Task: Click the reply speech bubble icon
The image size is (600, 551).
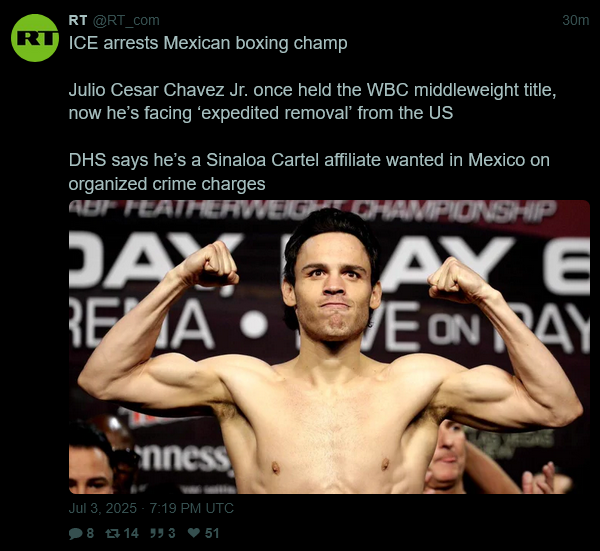Action: coord(75,533)
